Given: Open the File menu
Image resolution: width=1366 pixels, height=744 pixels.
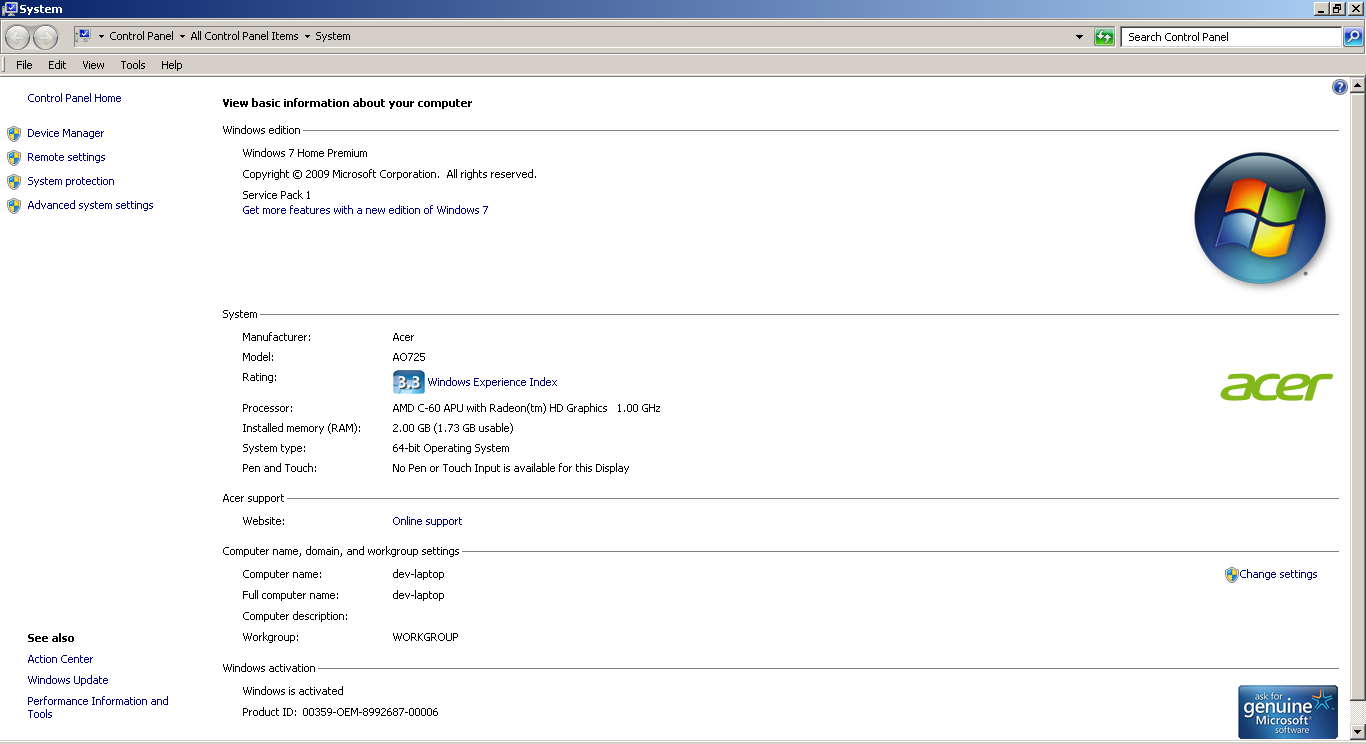Looking at the screenshot, I should click(x=24, y=65).
